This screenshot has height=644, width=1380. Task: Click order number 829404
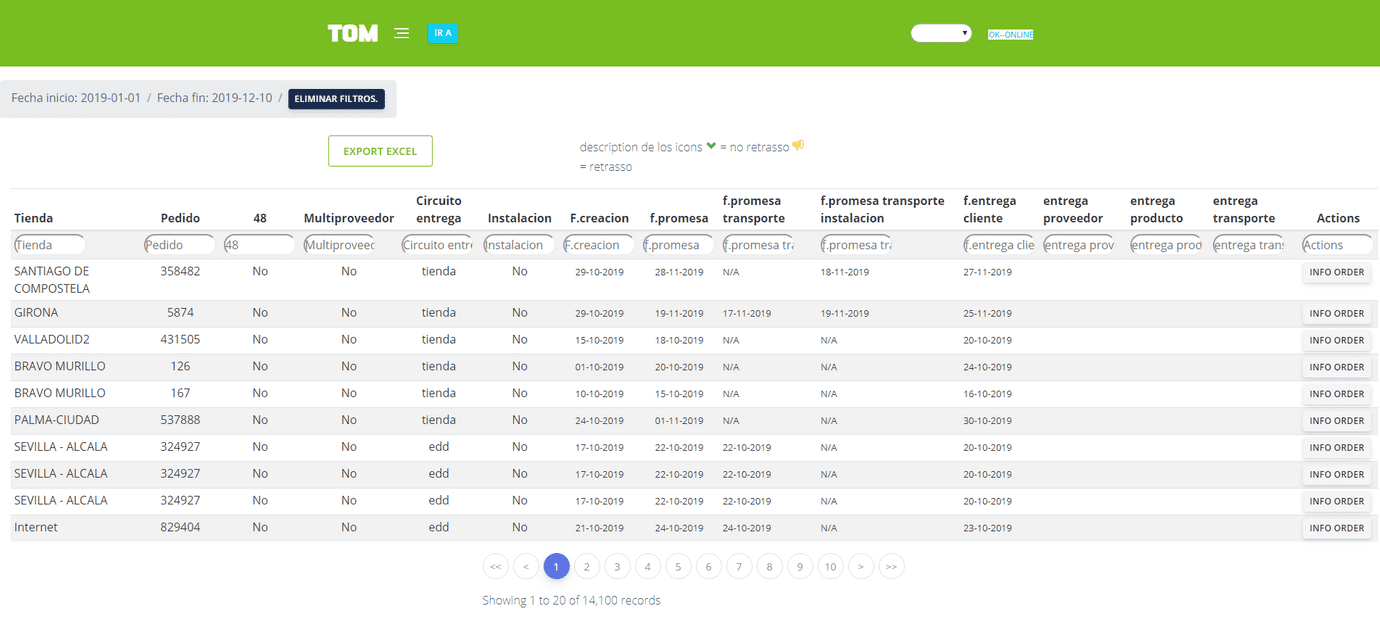click(x=180, y=527)
